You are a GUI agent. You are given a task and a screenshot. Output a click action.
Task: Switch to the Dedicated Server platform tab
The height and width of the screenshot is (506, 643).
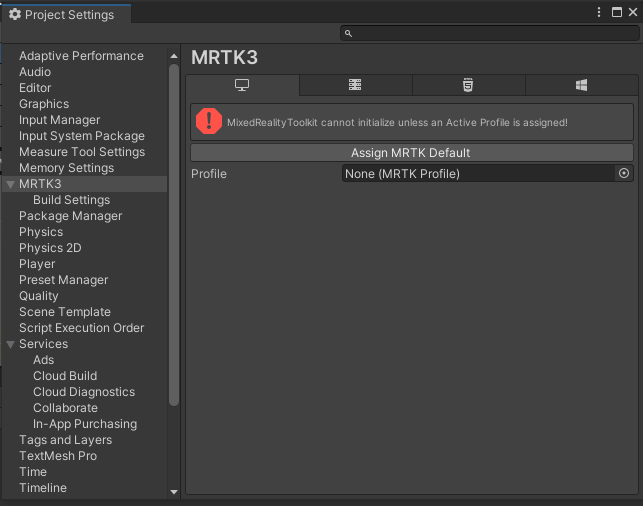pos(355,85)
